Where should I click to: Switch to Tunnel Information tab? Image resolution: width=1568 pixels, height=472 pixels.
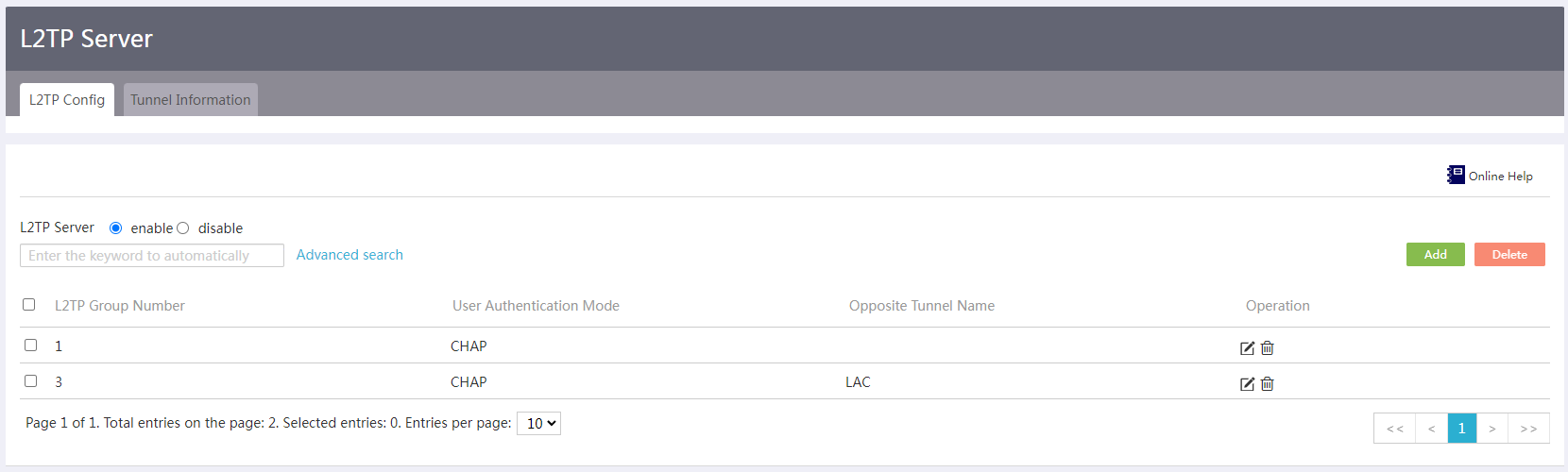point(191,100)
